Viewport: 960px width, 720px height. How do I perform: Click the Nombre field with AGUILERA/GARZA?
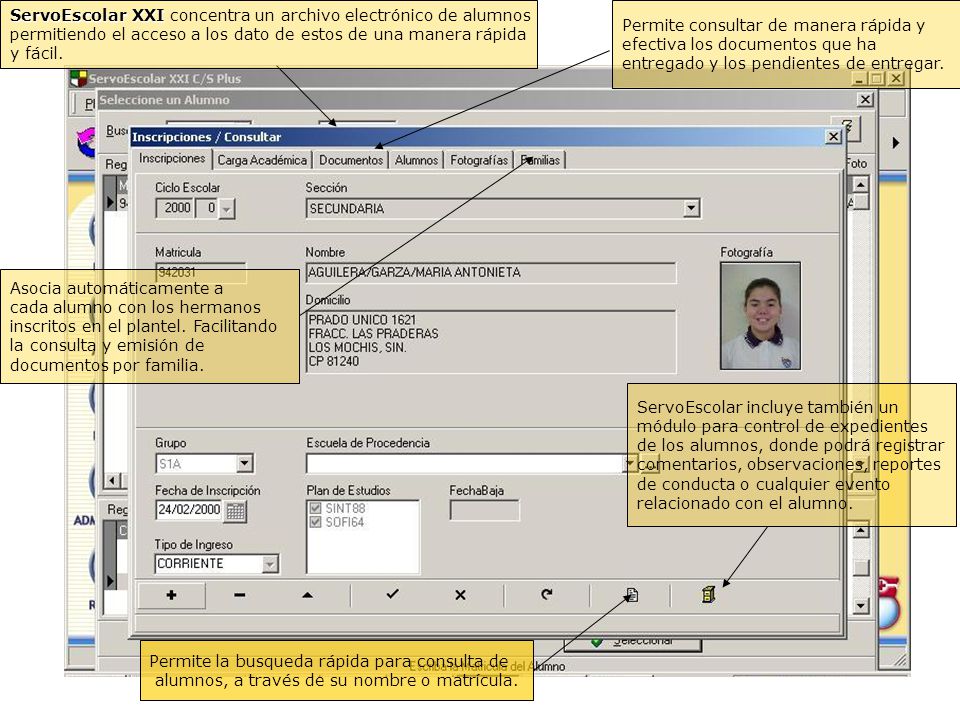490,272
